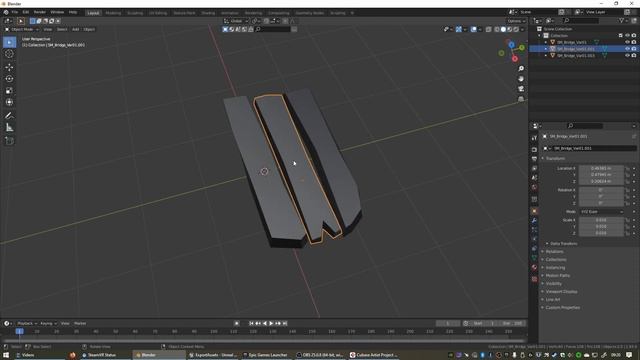This screenshot has height=360, width=640.
Task: Open the Physics properties tab
Action: coord(534,239)
